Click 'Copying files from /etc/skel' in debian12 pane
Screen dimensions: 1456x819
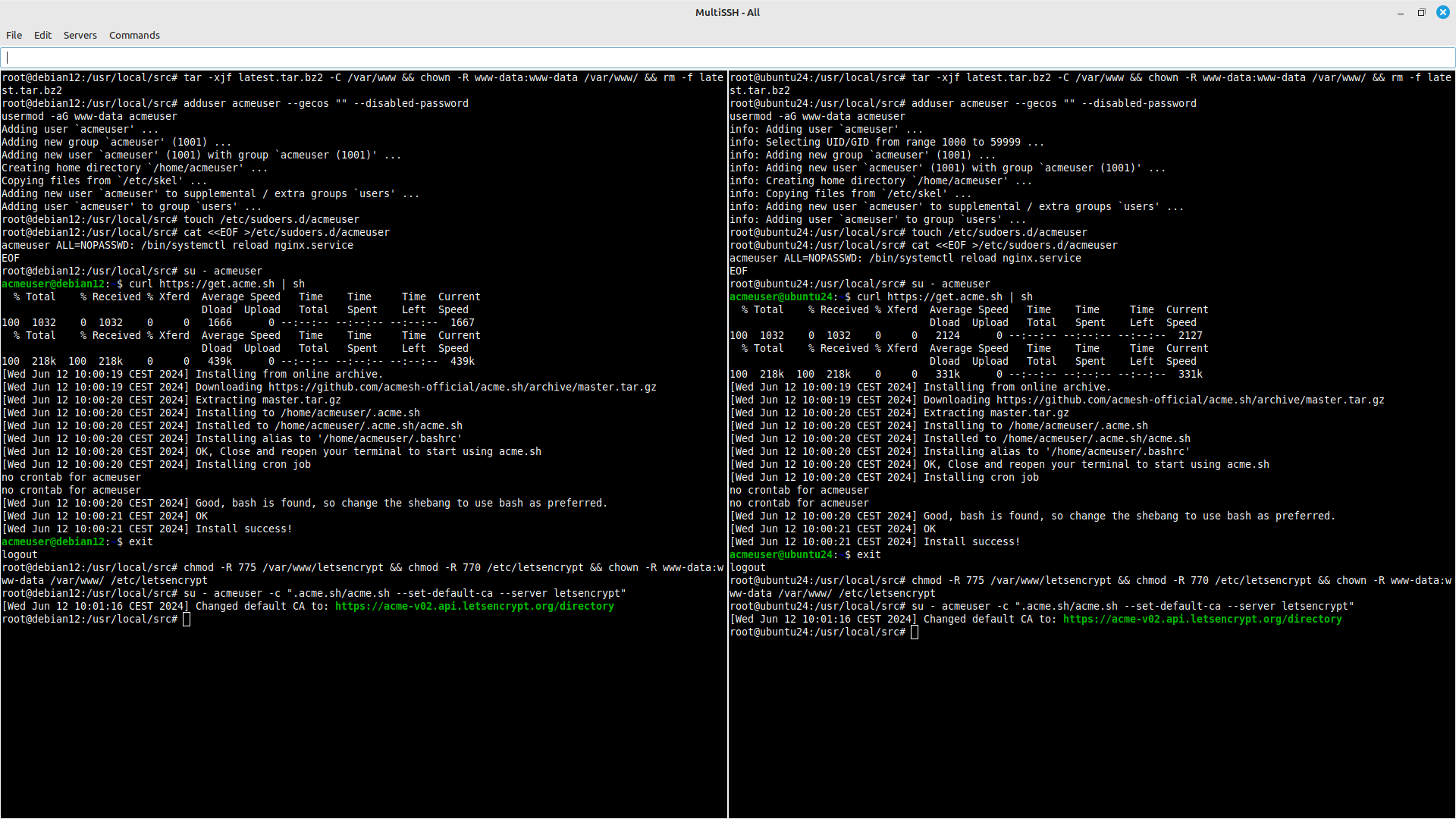point(105,180)
